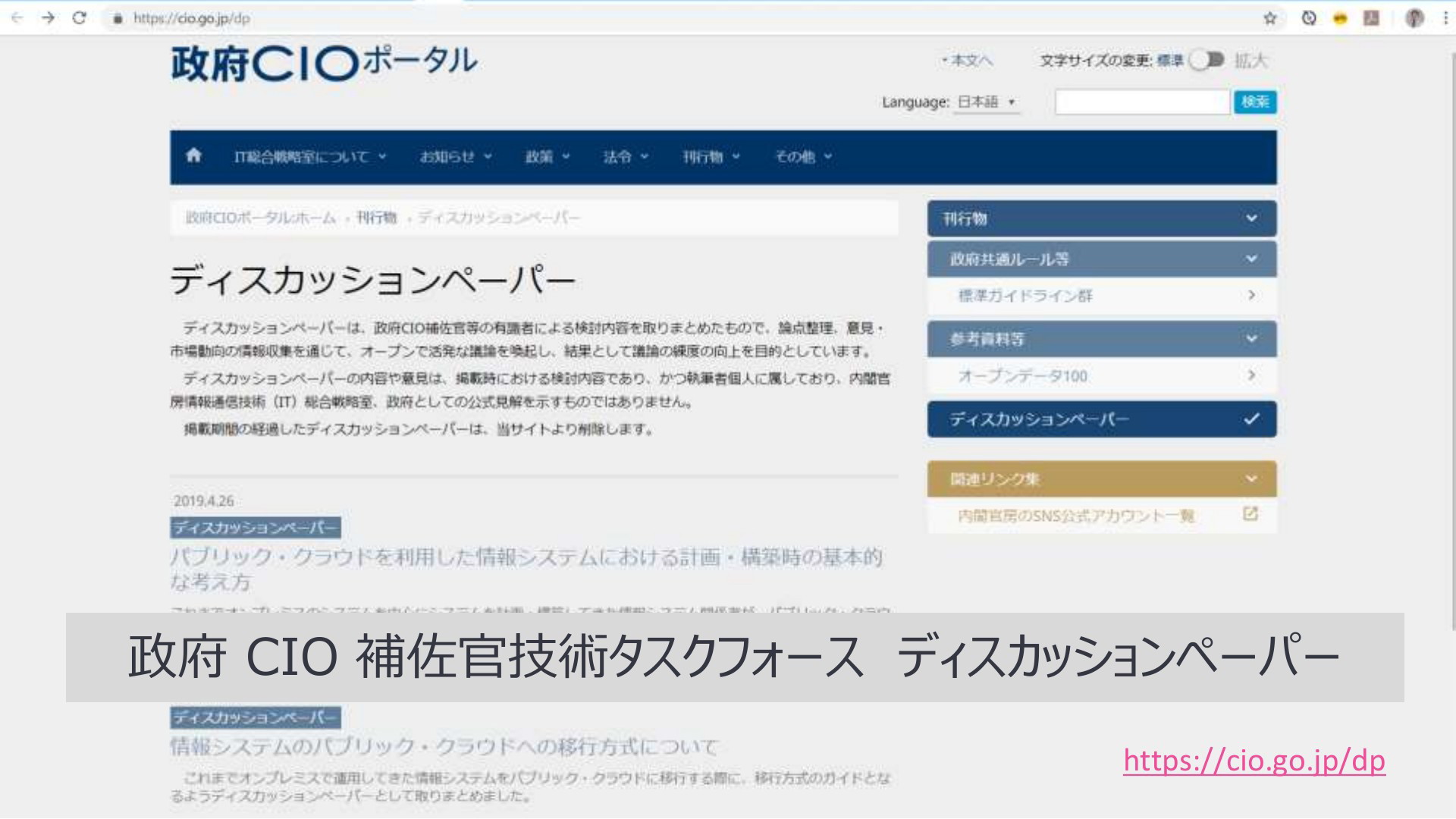Viewport: 1456px width, 819px height.
Task: Collapse the 関連リンク集 sidebar section
Action: tap(1102, 479)
